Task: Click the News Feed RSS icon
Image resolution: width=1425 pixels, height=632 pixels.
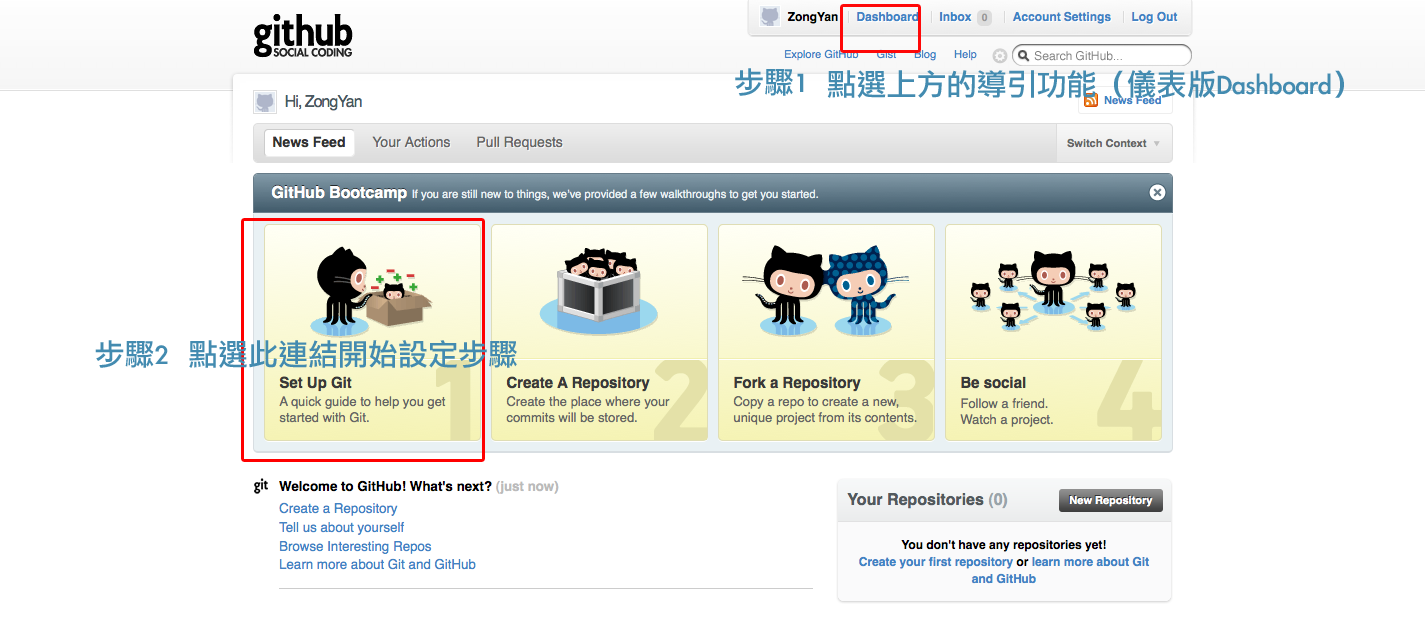Action: 1091,100
